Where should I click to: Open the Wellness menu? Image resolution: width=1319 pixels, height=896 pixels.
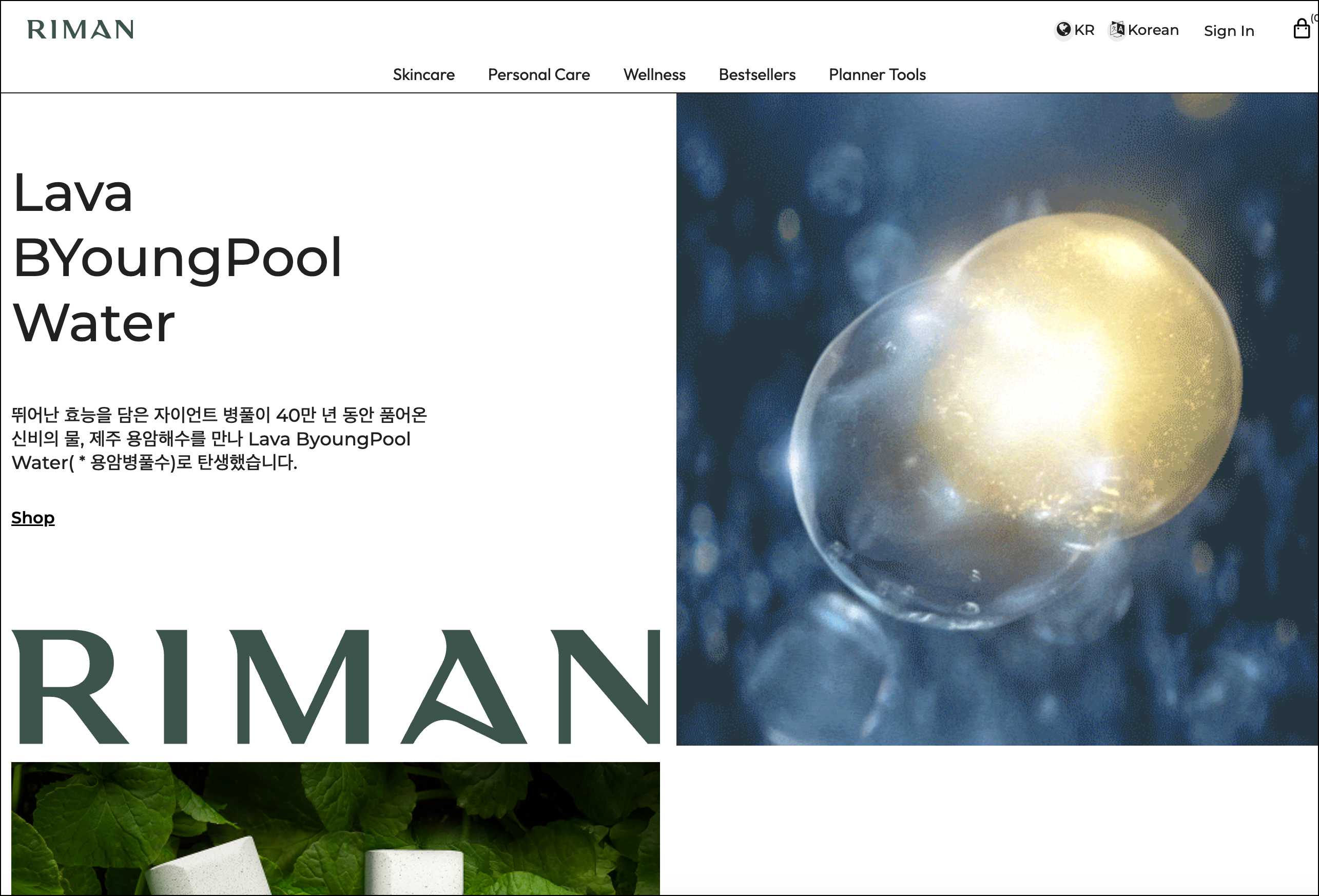[x=654, y=74]
